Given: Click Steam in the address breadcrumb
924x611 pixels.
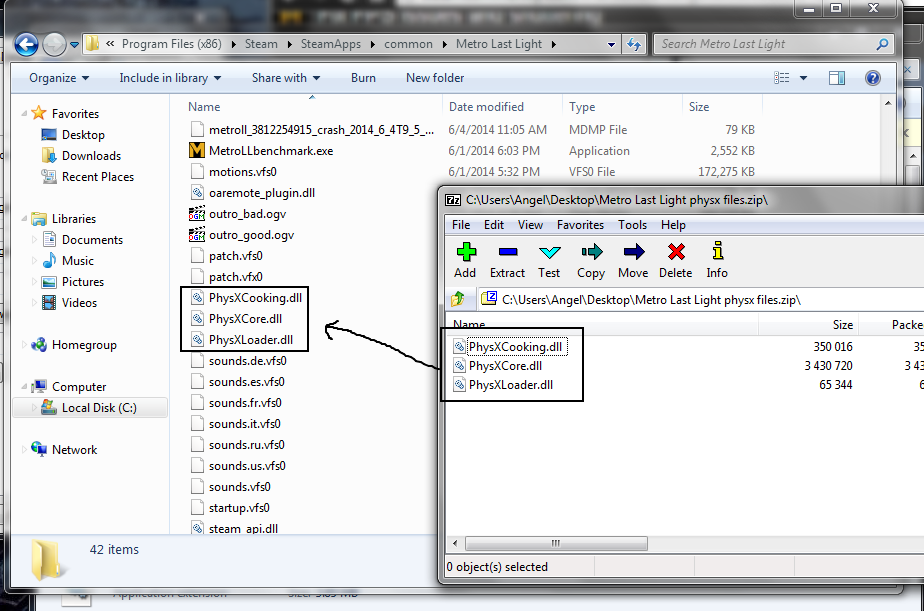Looking at the screenshot, I should point(261,44).
